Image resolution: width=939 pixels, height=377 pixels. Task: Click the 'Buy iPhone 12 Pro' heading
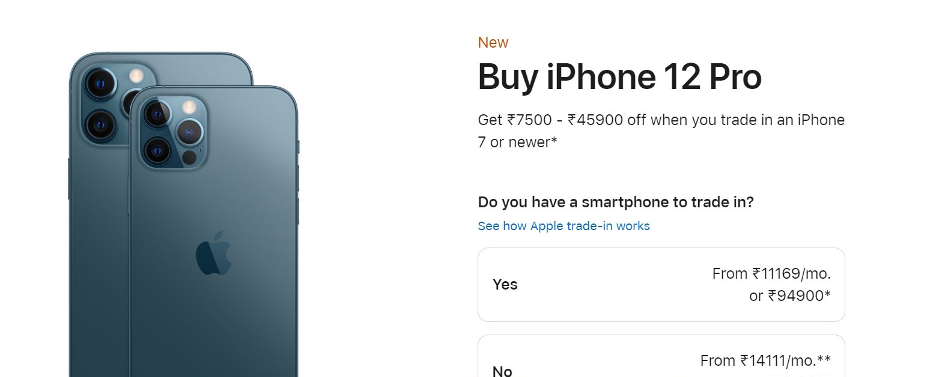[x=619, y=77]
